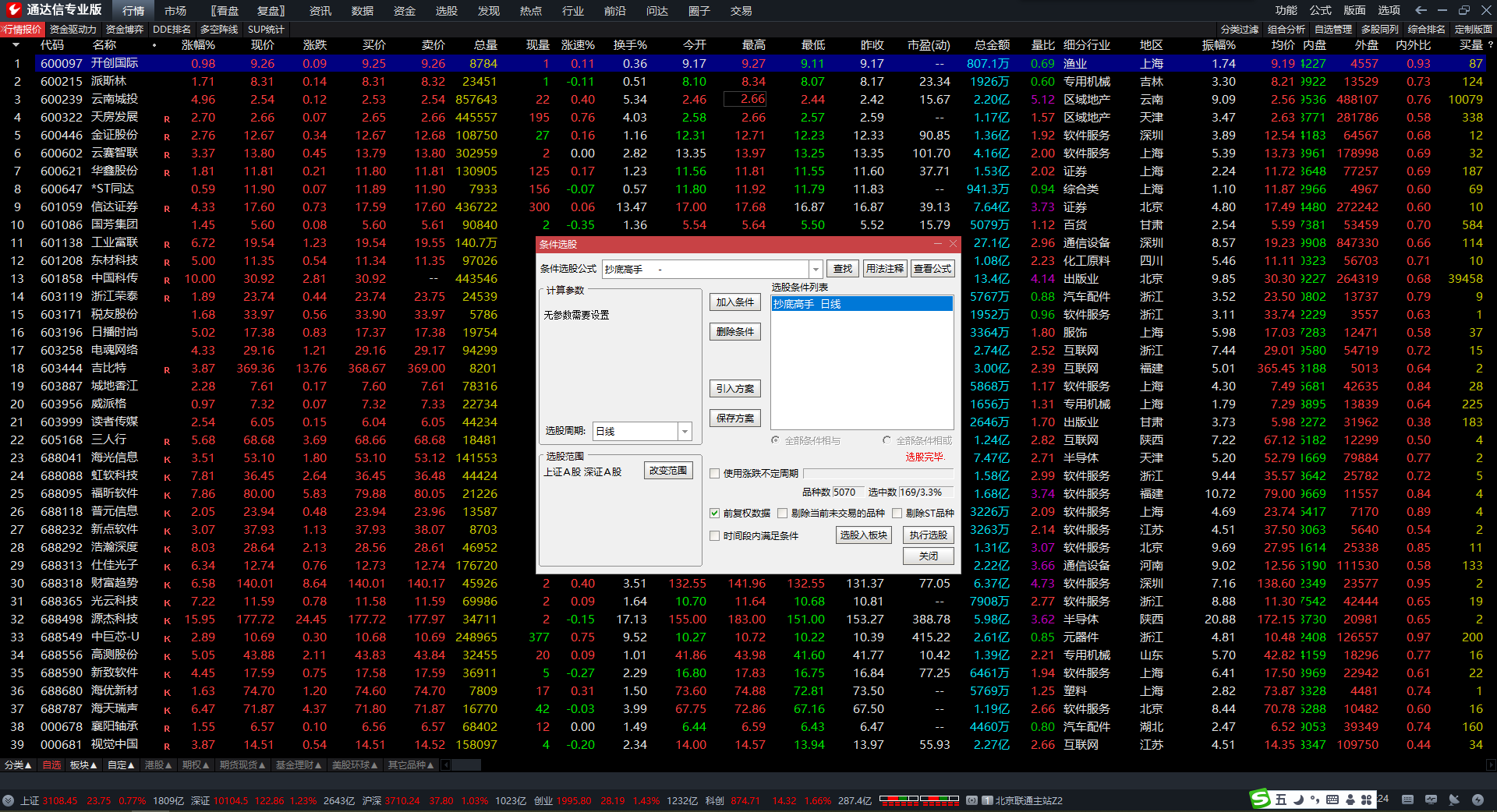The width and height of the screenshot is (1497, 812).
Task: Click the question mark icon beside 买量 column
Action: 1490,45
